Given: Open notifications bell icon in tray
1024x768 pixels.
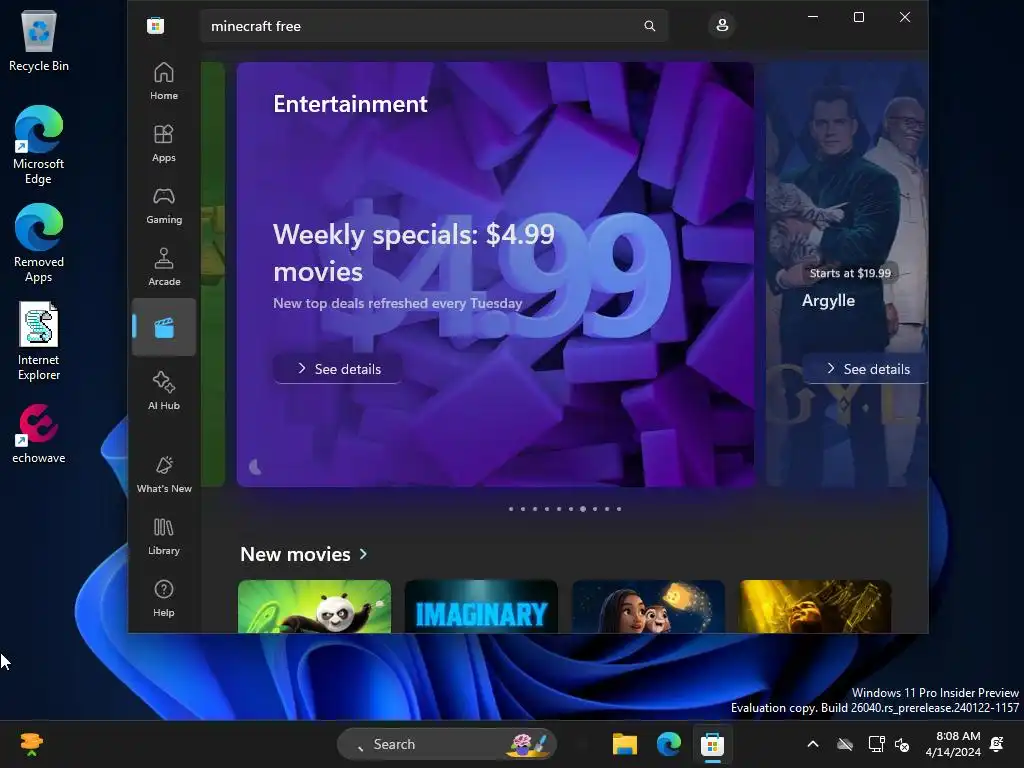Looking at the screenshot, I should (997, 744).
